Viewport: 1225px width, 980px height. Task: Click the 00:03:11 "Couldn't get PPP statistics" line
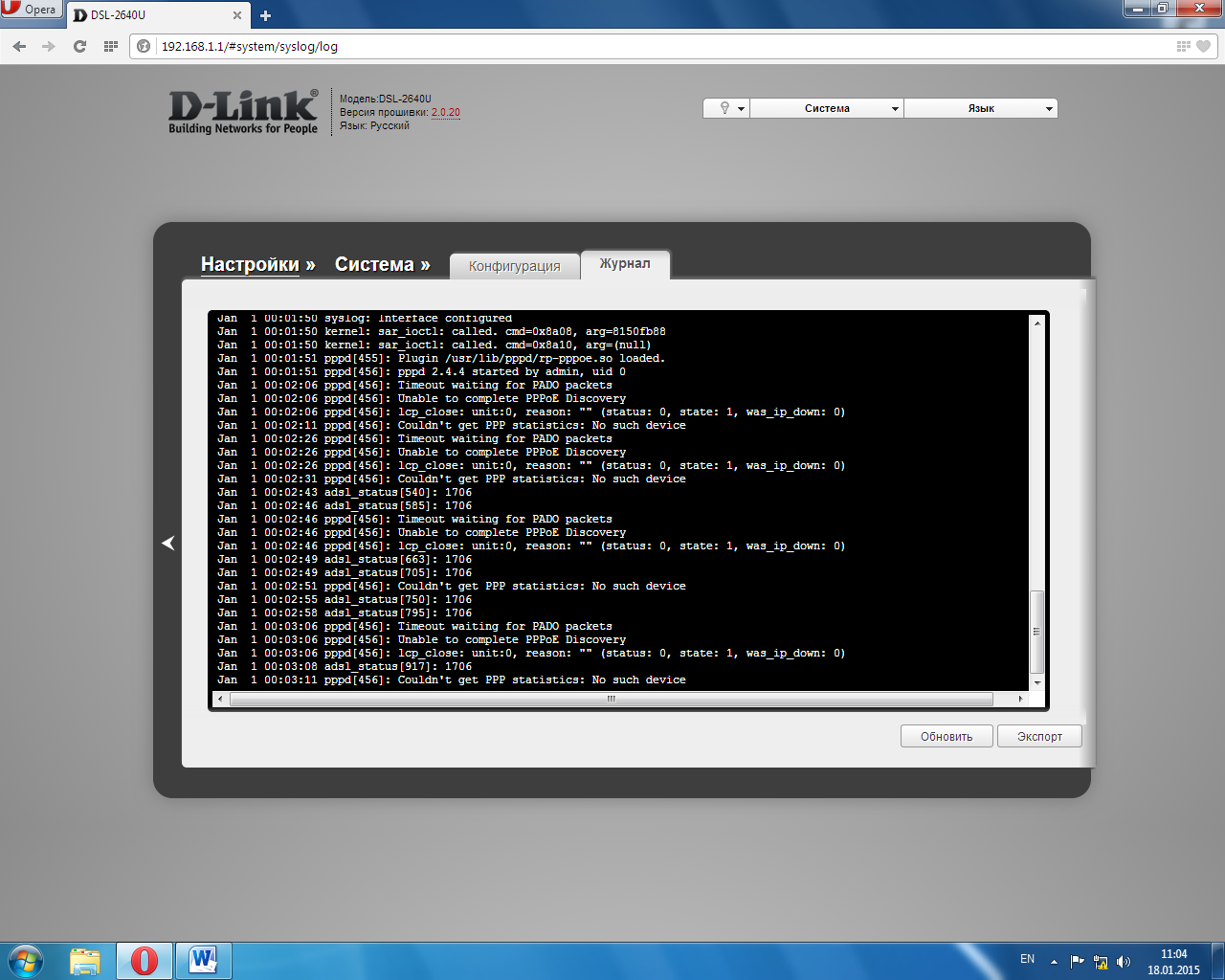452,679
